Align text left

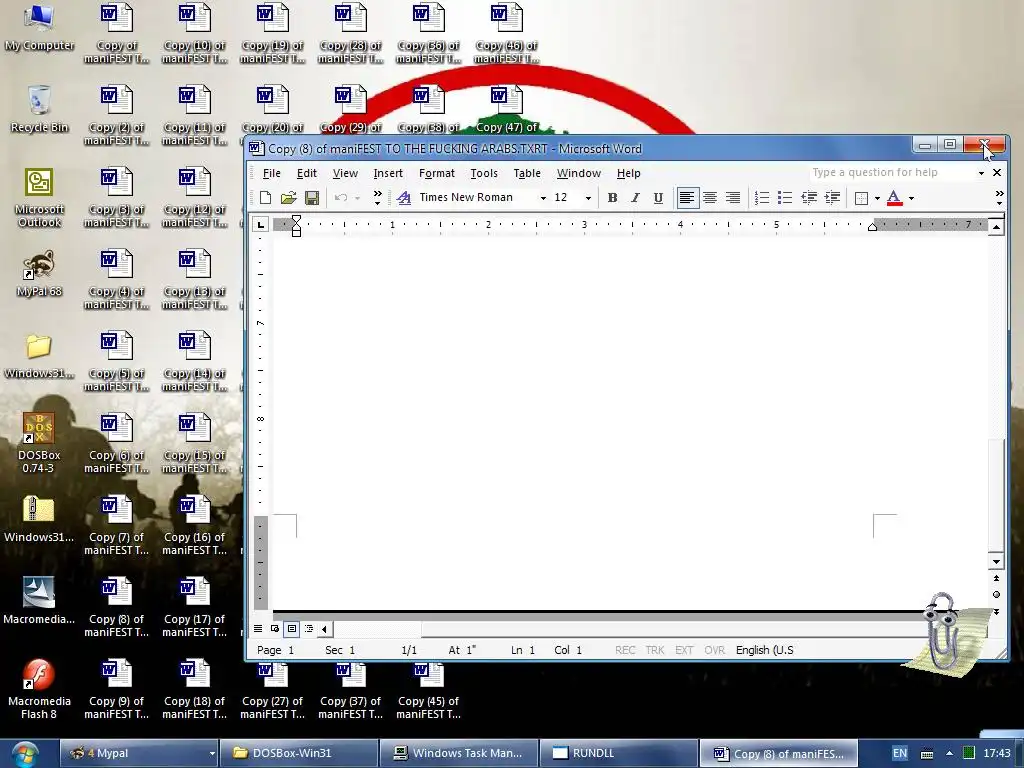pyautogui.click(x=686, y=198)
